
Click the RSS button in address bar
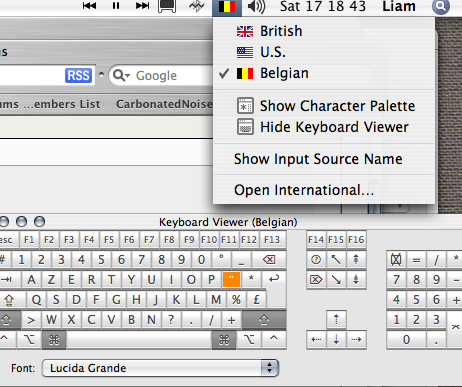point(78,75)
